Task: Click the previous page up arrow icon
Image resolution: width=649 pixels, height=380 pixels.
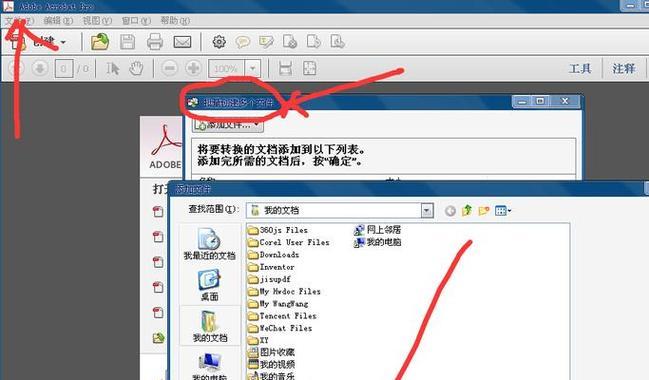Action: [x=16, y=68]
